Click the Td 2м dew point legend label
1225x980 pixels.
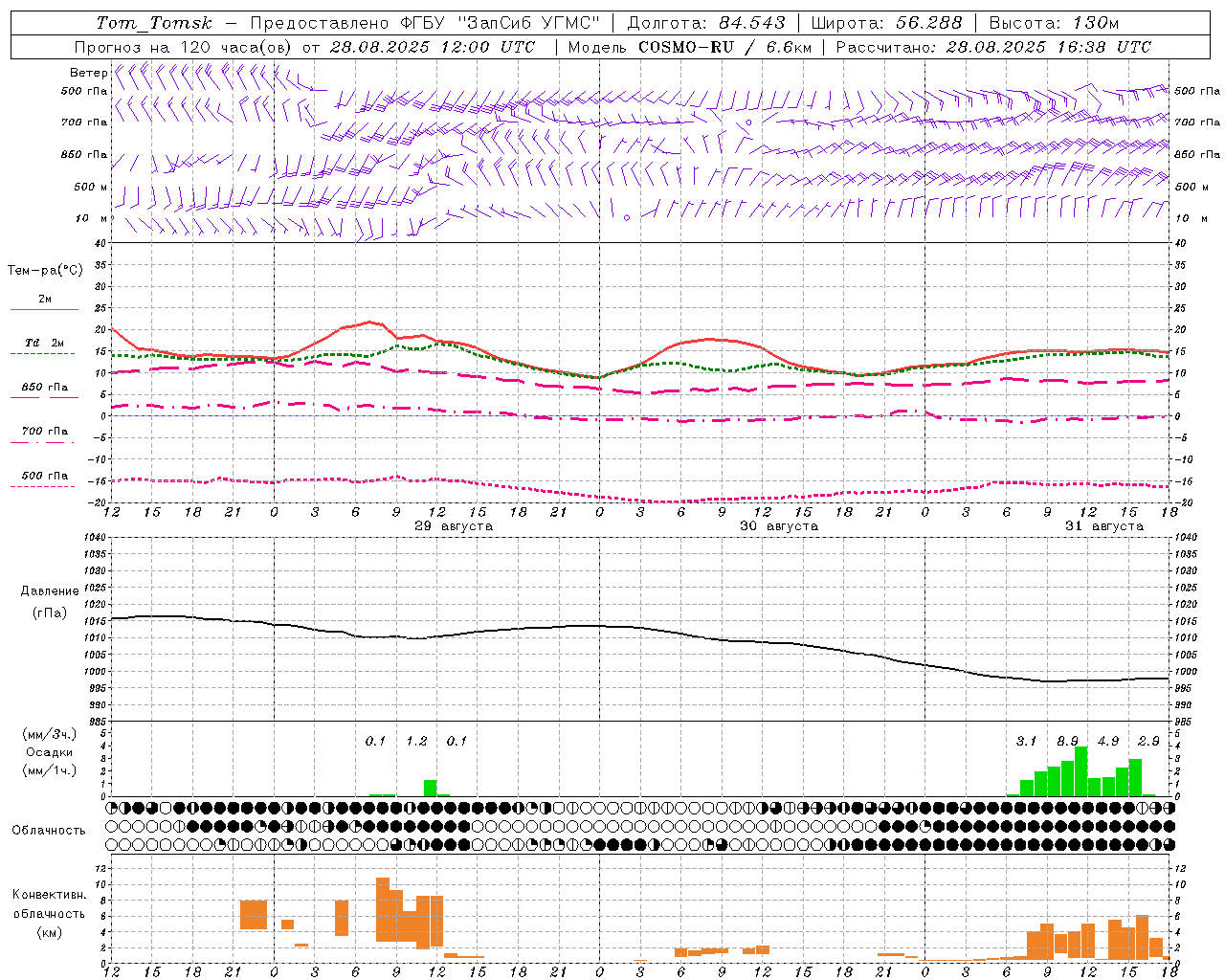[44, 343]
